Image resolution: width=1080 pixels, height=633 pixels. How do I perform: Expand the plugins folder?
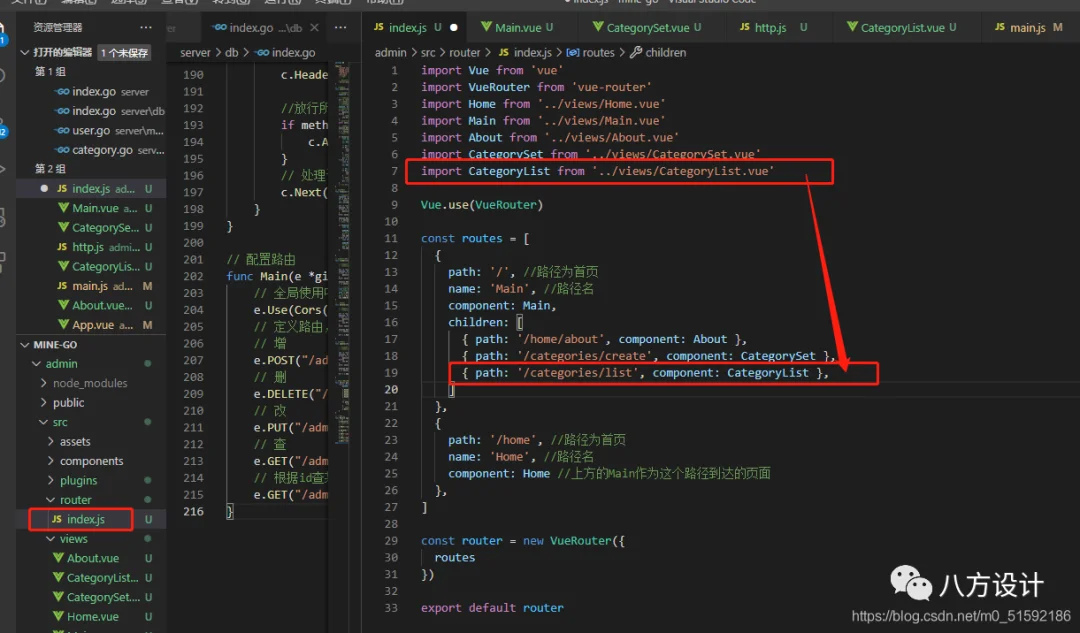[x=51, y=480]
